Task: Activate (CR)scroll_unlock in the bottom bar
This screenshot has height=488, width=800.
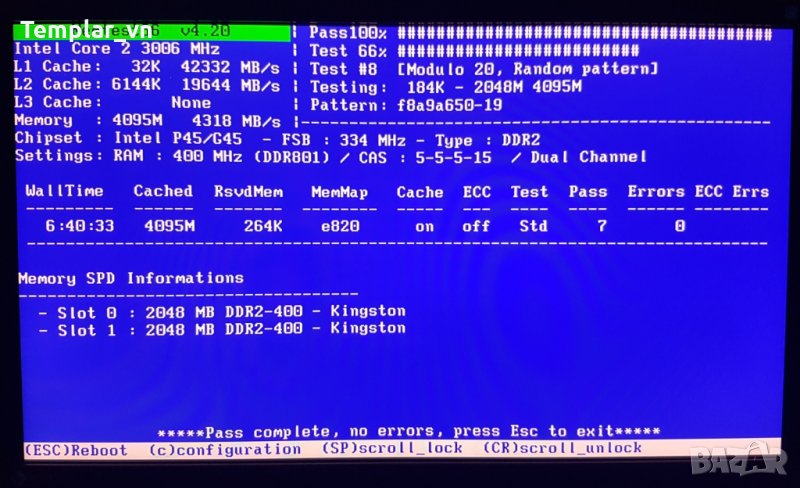Action: tap(562, 448)
